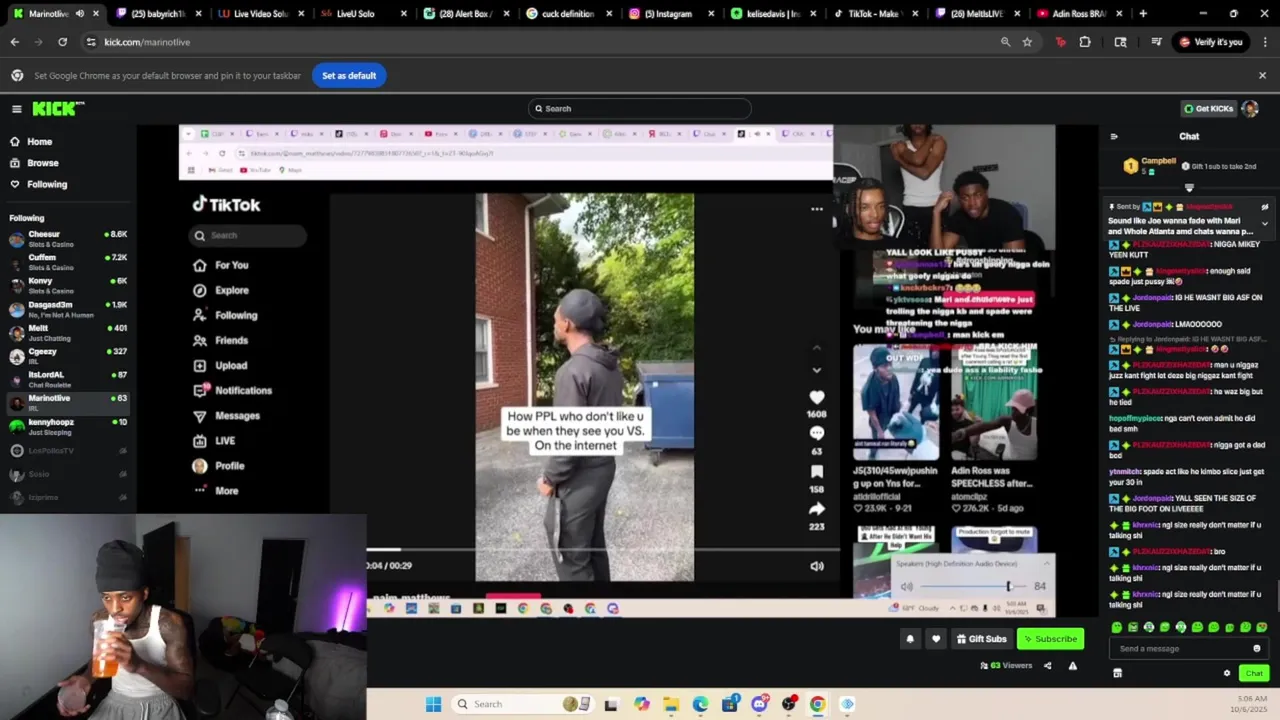Open File Explorer from taskbar

coord(671,704)
